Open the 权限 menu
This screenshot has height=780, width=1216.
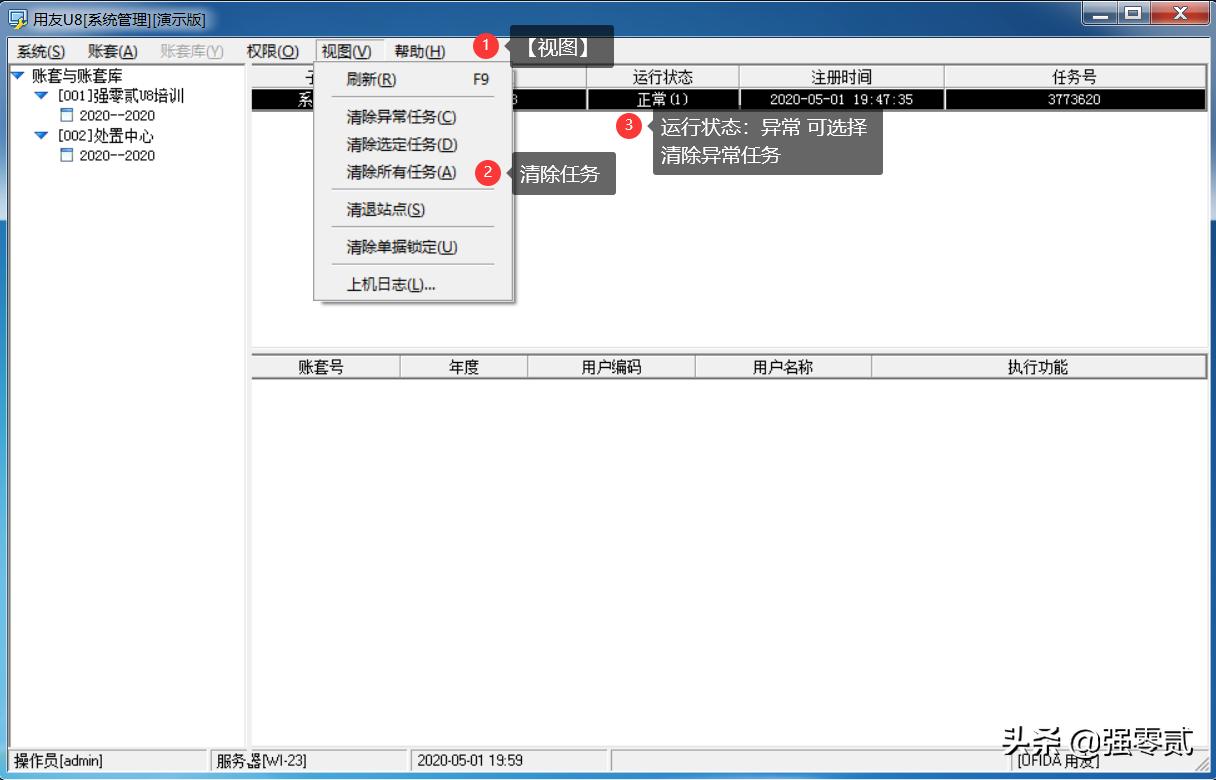(273, 50)
